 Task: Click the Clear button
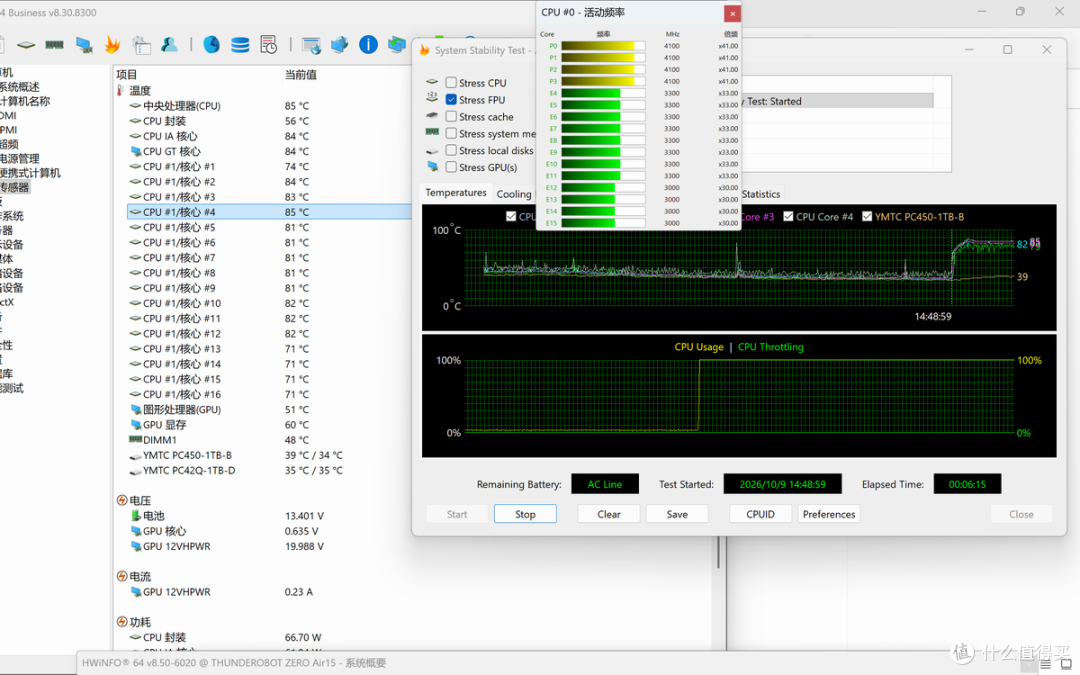click(609, 514)
